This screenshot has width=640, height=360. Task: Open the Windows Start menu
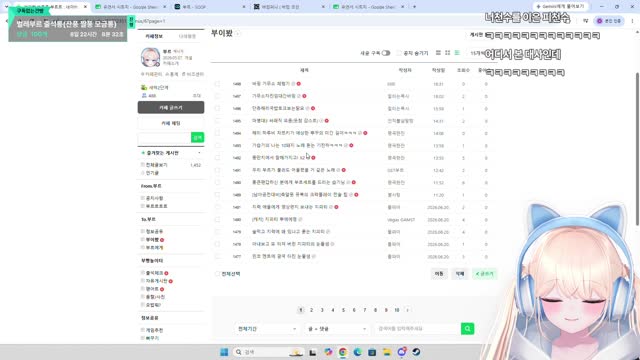click(x=224, y=352)
